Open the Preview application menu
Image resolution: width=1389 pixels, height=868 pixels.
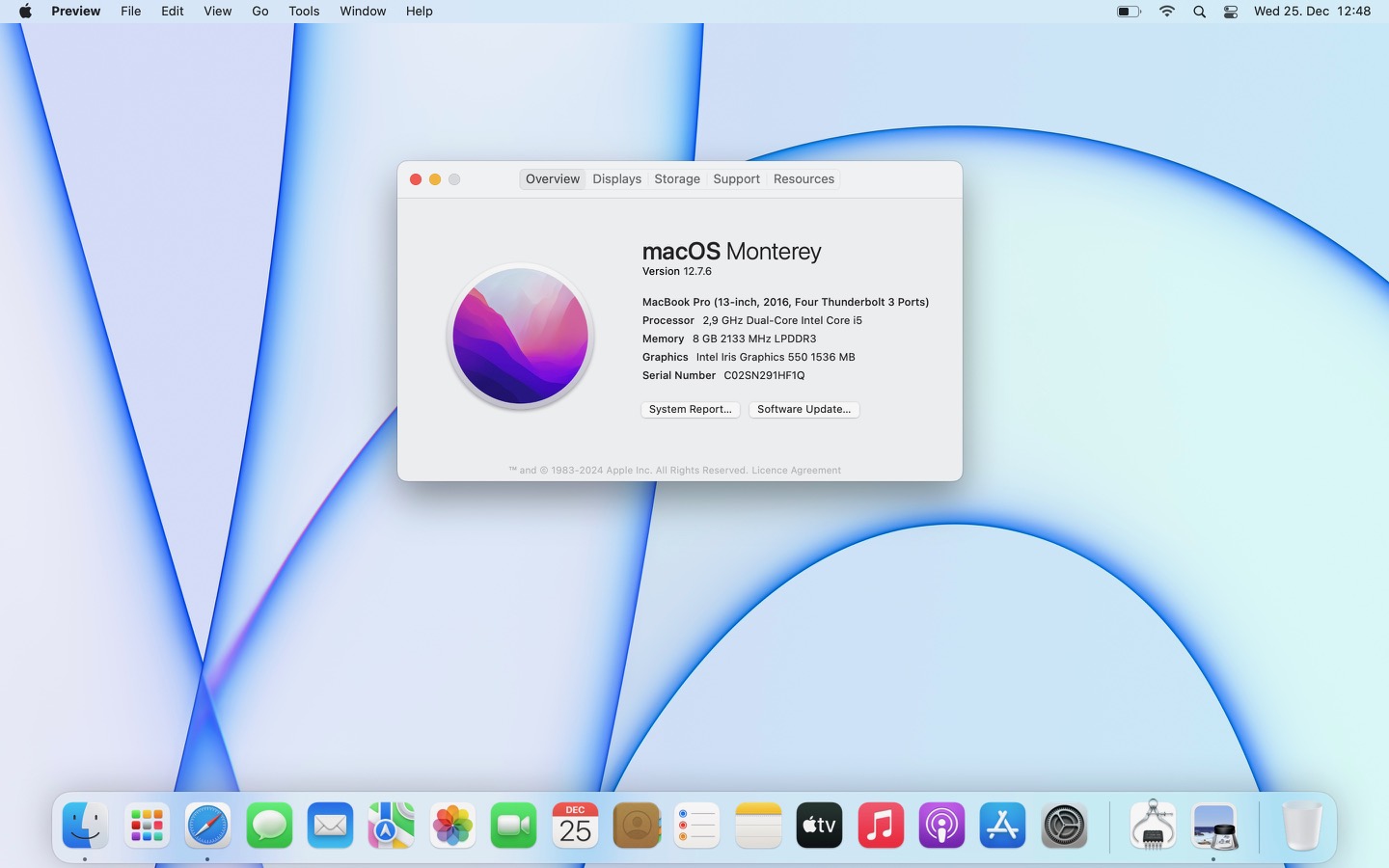point(76,12)
